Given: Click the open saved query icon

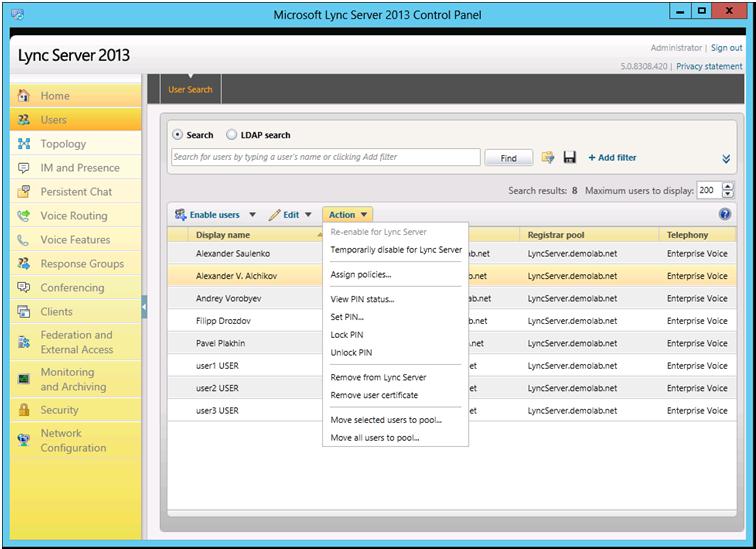Looking at the screenshot, I should (548, 157).
